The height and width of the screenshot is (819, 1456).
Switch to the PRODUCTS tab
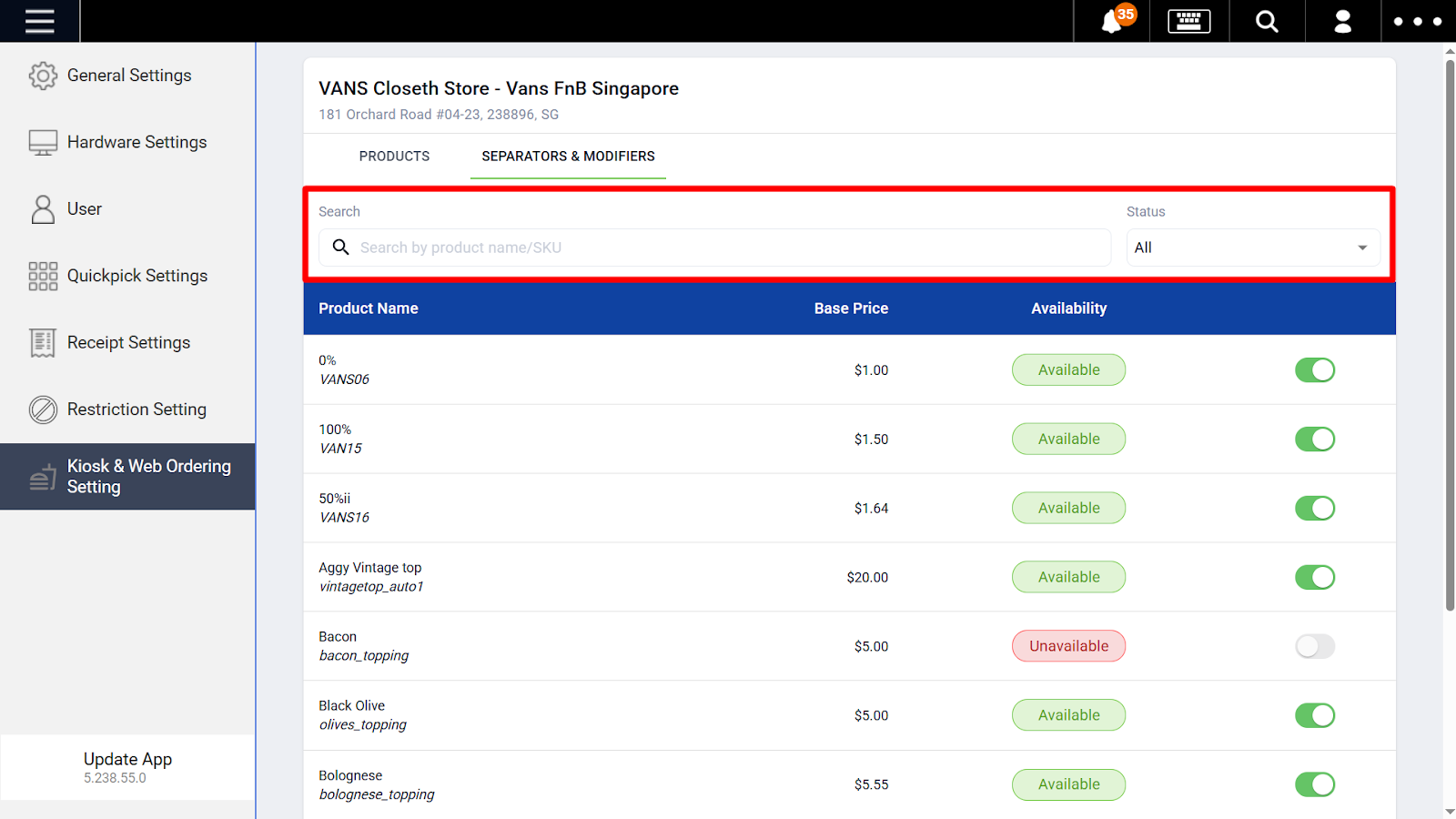click(394, 157)
